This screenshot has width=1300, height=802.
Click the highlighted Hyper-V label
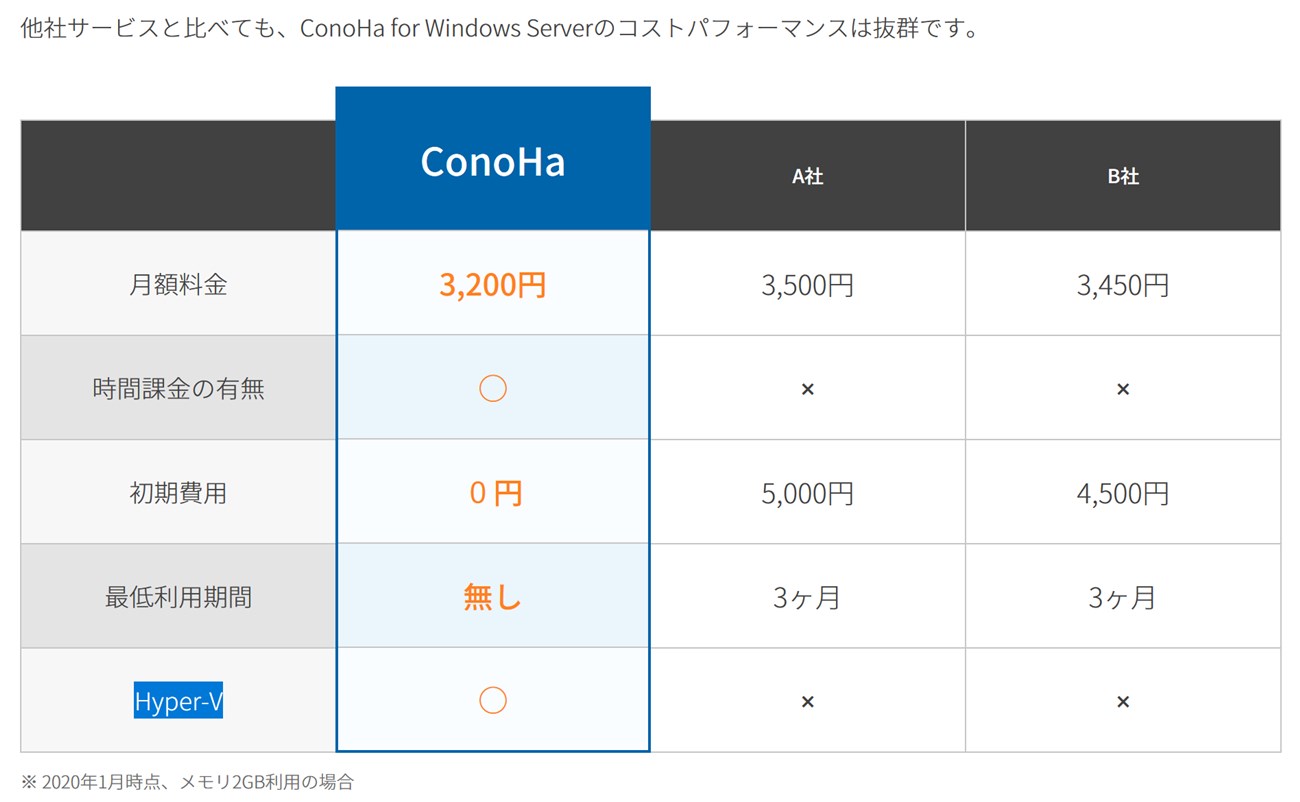[x=178, y=702]
